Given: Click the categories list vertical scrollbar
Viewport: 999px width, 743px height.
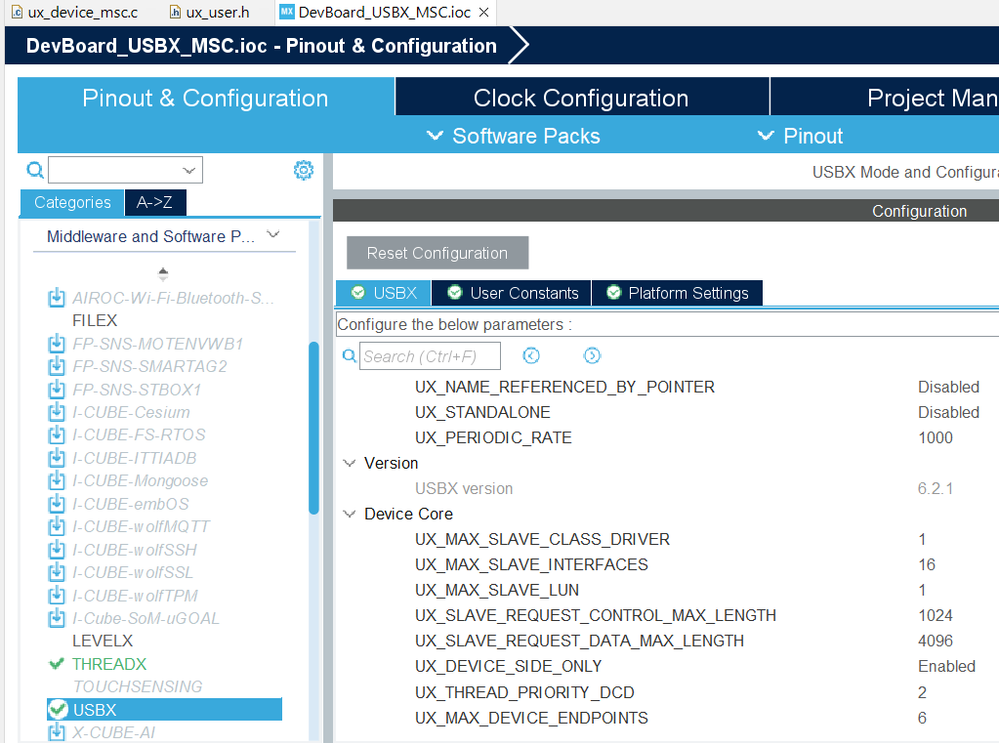Looking at the screenshot, I should point(313,427).
